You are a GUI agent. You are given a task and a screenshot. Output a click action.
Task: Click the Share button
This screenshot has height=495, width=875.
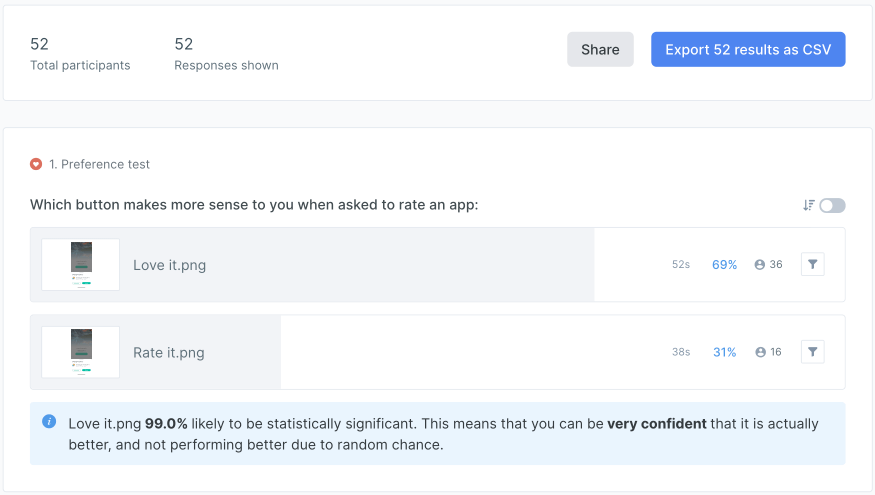coord(600,50)
